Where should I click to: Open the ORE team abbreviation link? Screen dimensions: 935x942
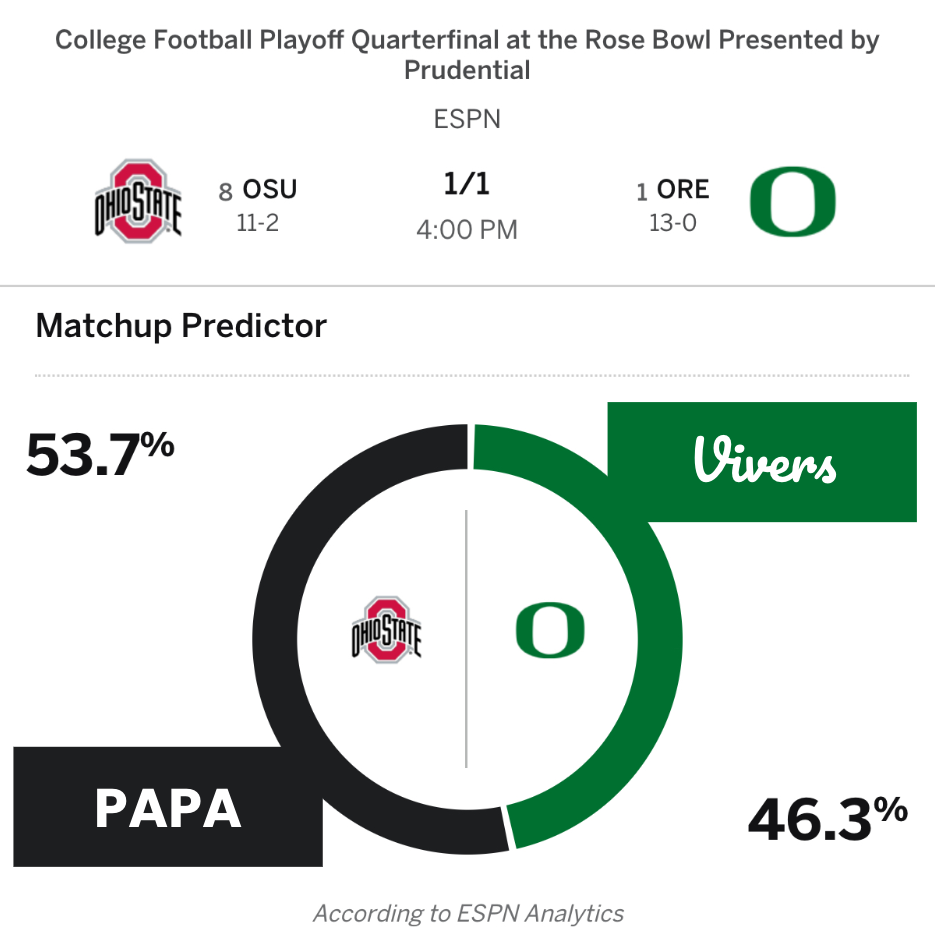(x=684, y=189)
